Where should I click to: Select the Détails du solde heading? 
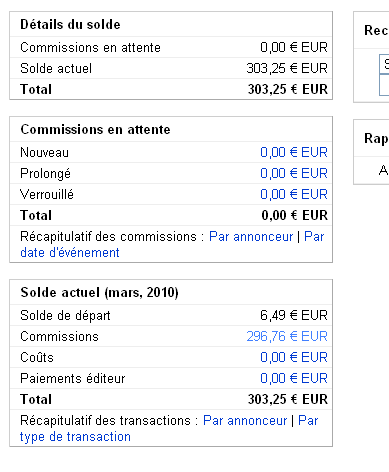coord(70,24)
